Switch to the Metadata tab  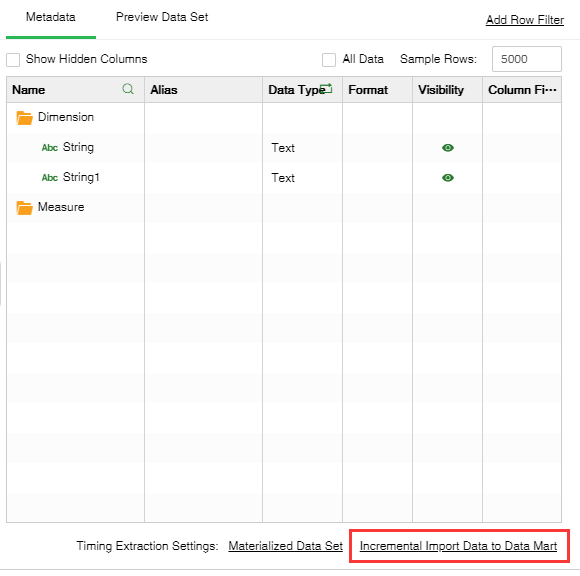(51, 17)
